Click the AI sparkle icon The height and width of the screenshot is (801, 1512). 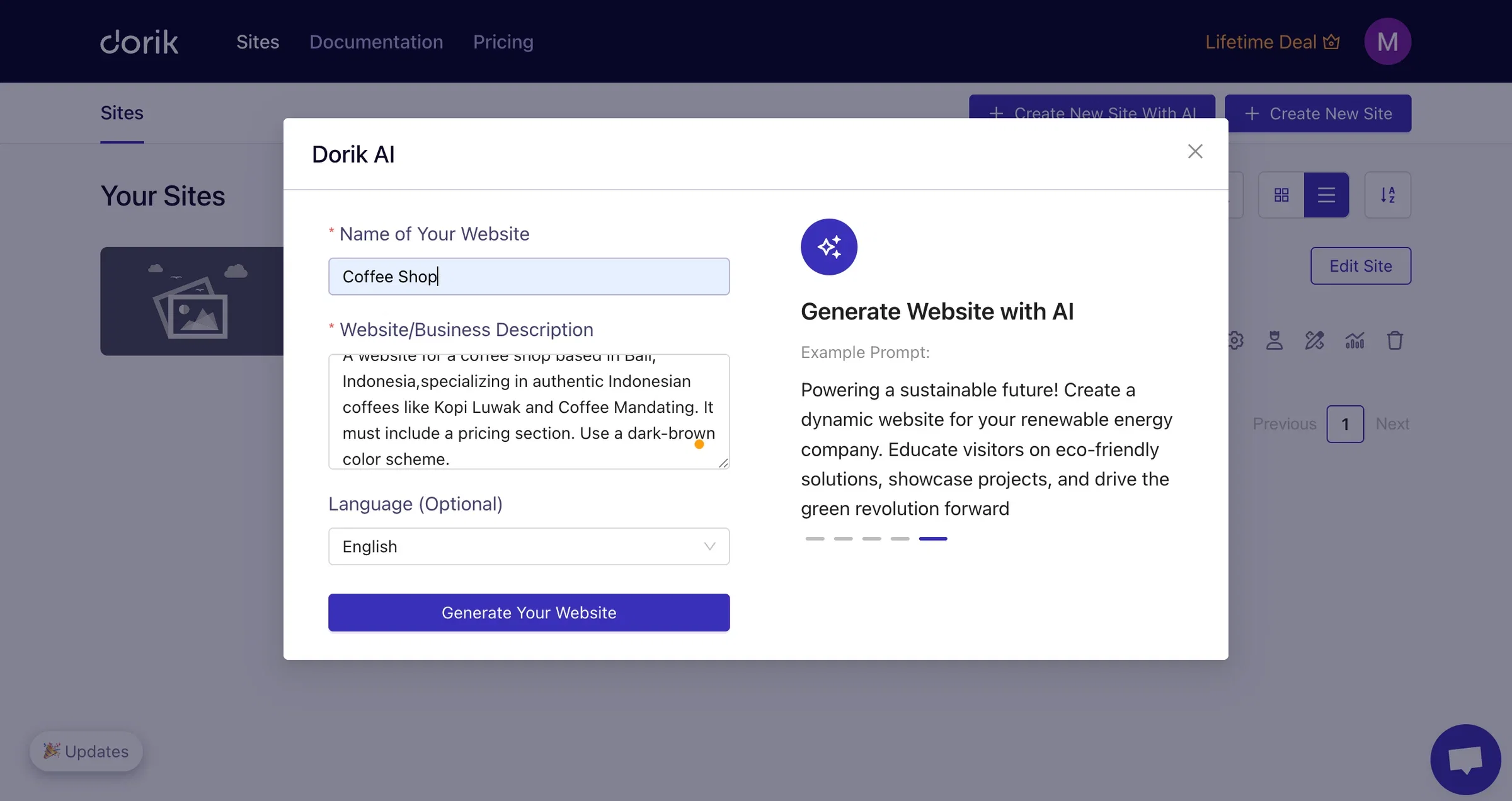[828, 247]
